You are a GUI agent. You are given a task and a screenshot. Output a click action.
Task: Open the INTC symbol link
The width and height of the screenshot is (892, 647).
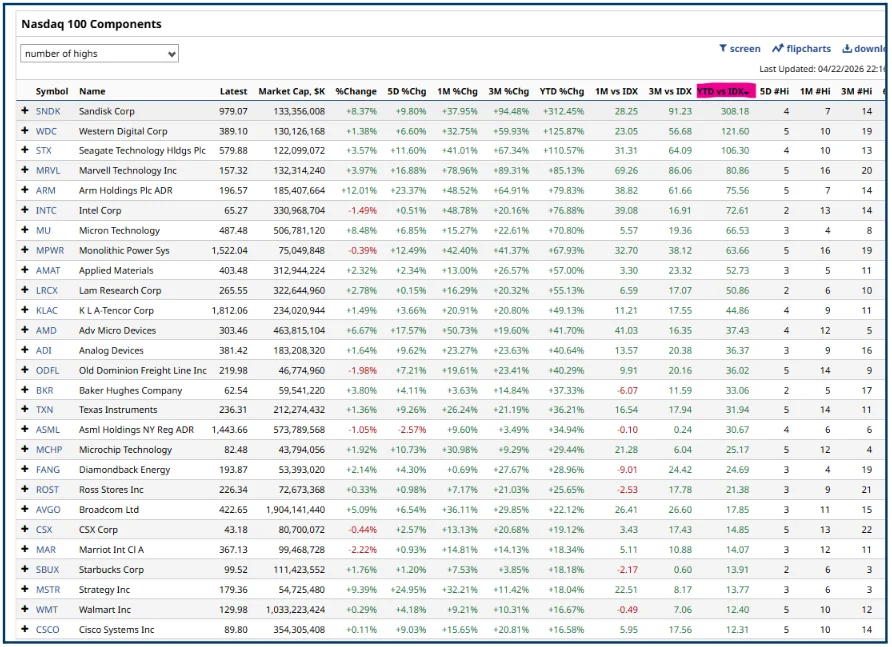click(46, 210)
